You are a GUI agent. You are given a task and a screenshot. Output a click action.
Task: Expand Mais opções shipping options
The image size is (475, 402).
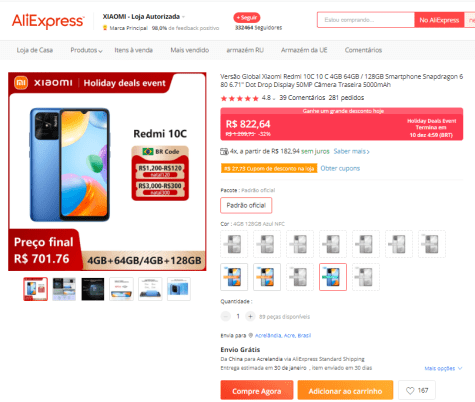443,368
